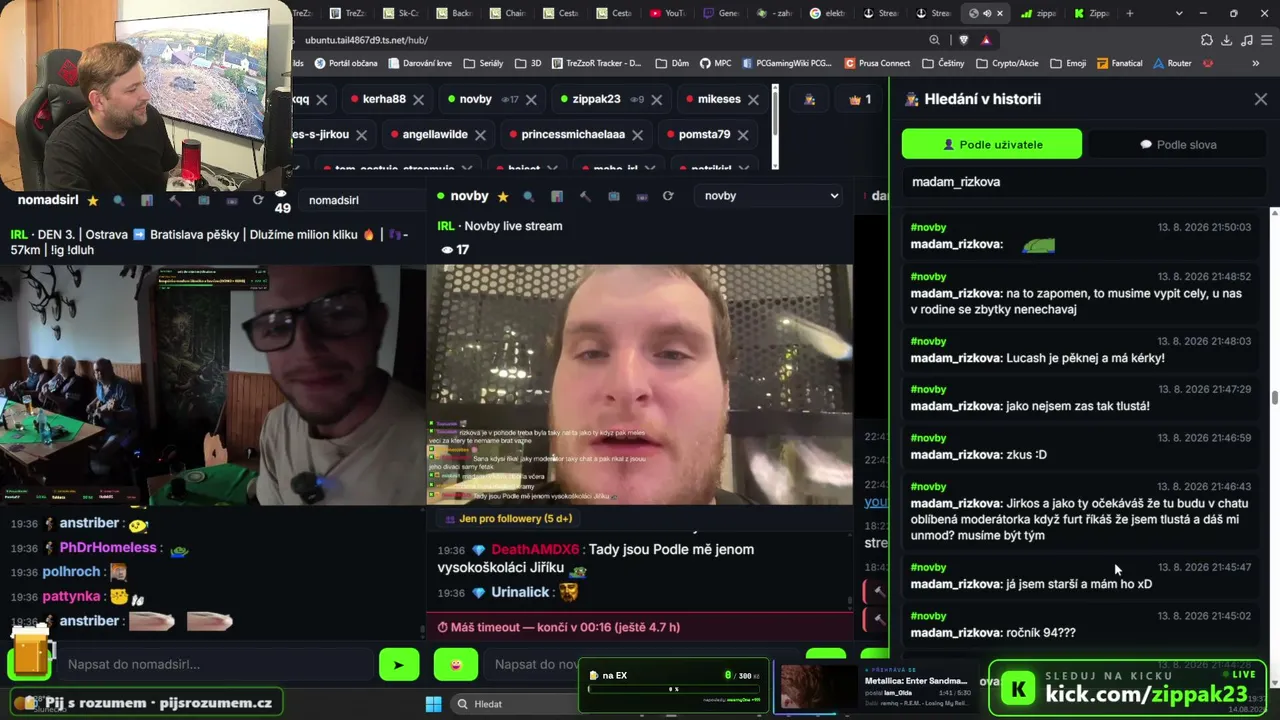Remove the angellawilde channel chip
This screenshot has height=720, width=1280.
coord(480,135)
